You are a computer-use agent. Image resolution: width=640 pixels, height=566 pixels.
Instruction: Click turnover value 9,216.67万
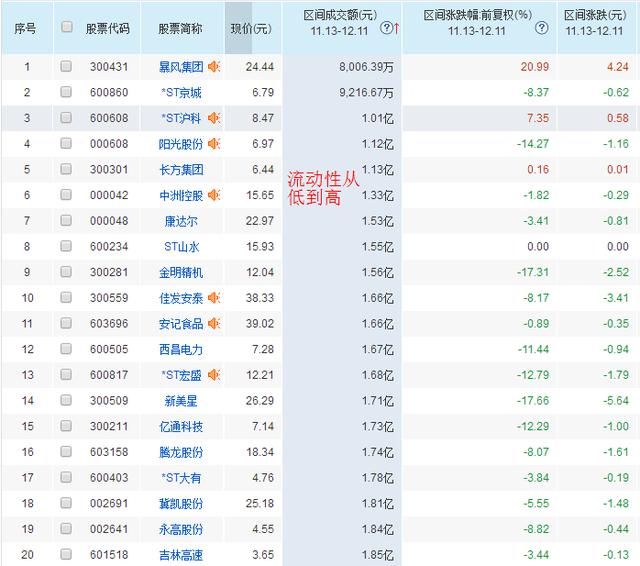coord(366,92)
